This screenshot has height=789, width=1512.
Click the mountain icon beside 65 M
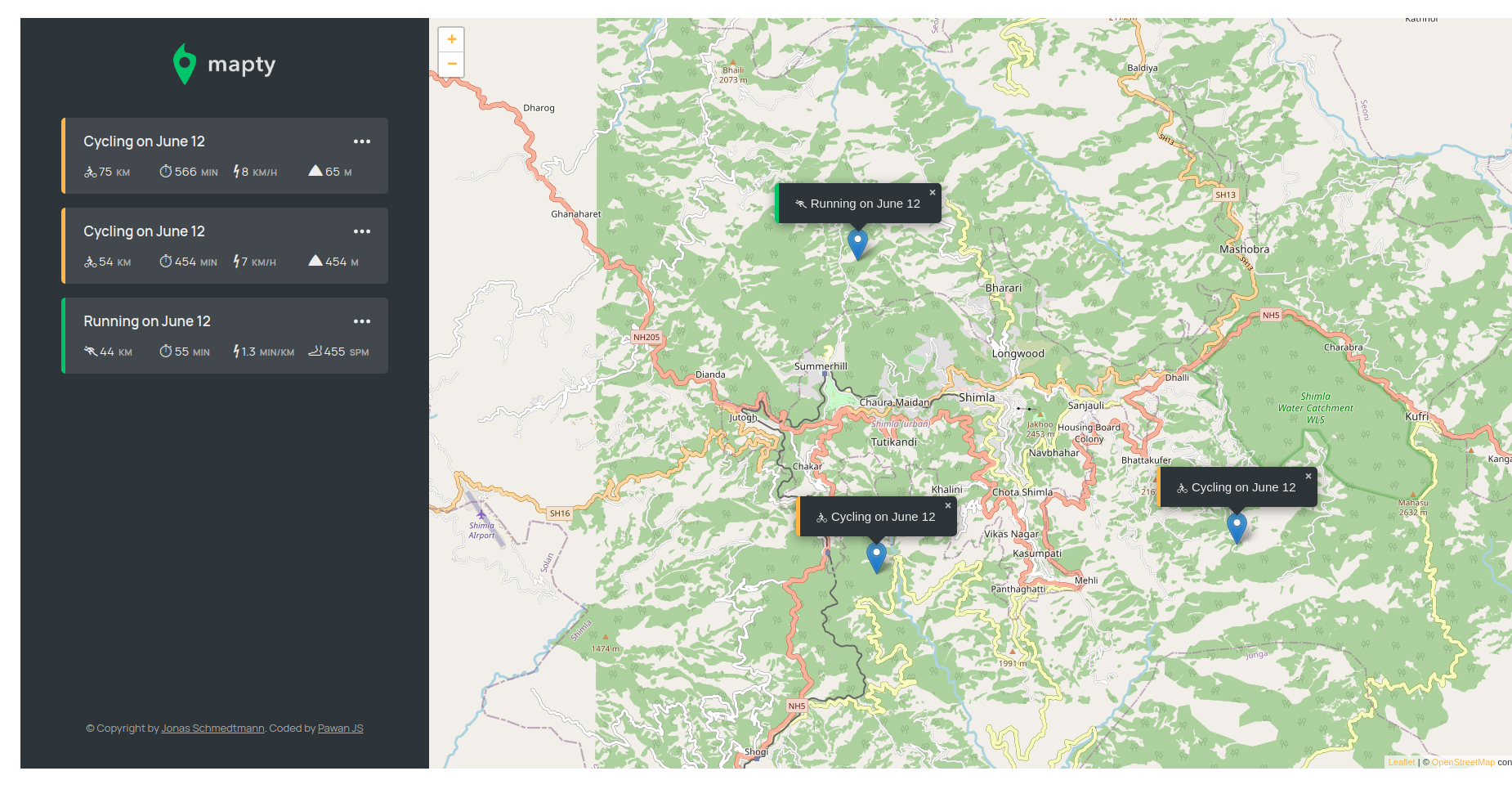315,171
